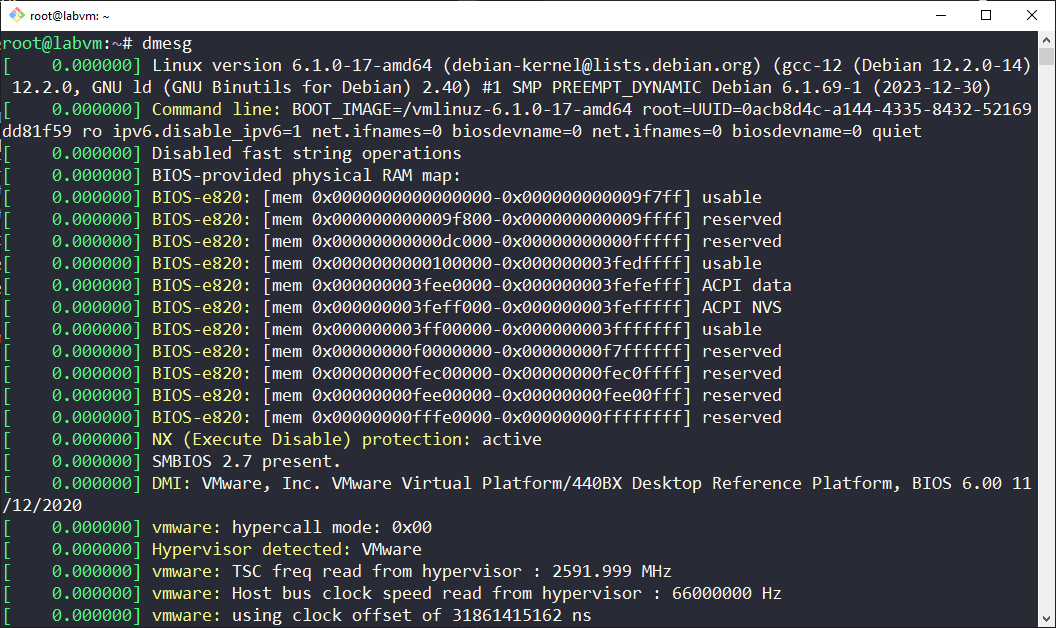The height and width of the screenshot is (628, 1056).
Task: Click the word usable on a RAM line
Action: click(731, 196)
